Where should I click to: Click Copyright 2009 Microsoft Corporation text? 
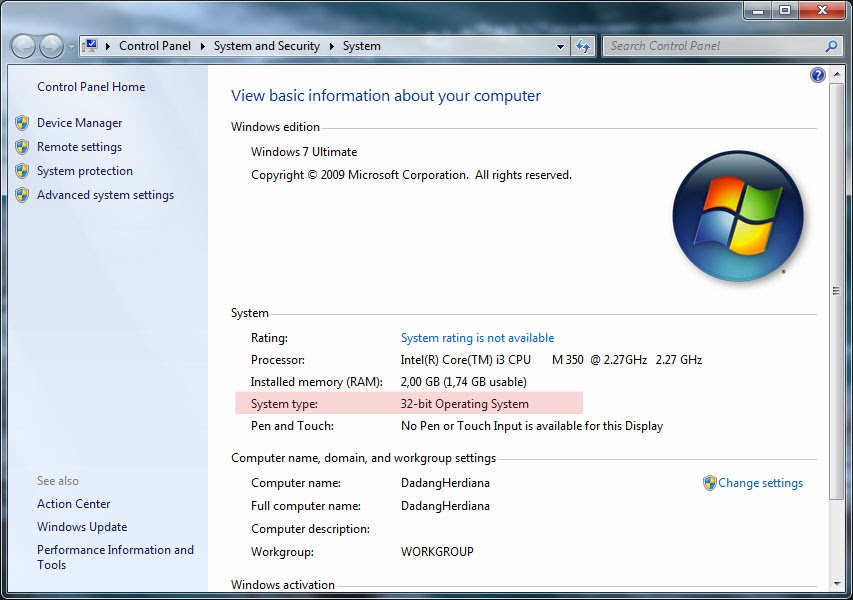411,175
